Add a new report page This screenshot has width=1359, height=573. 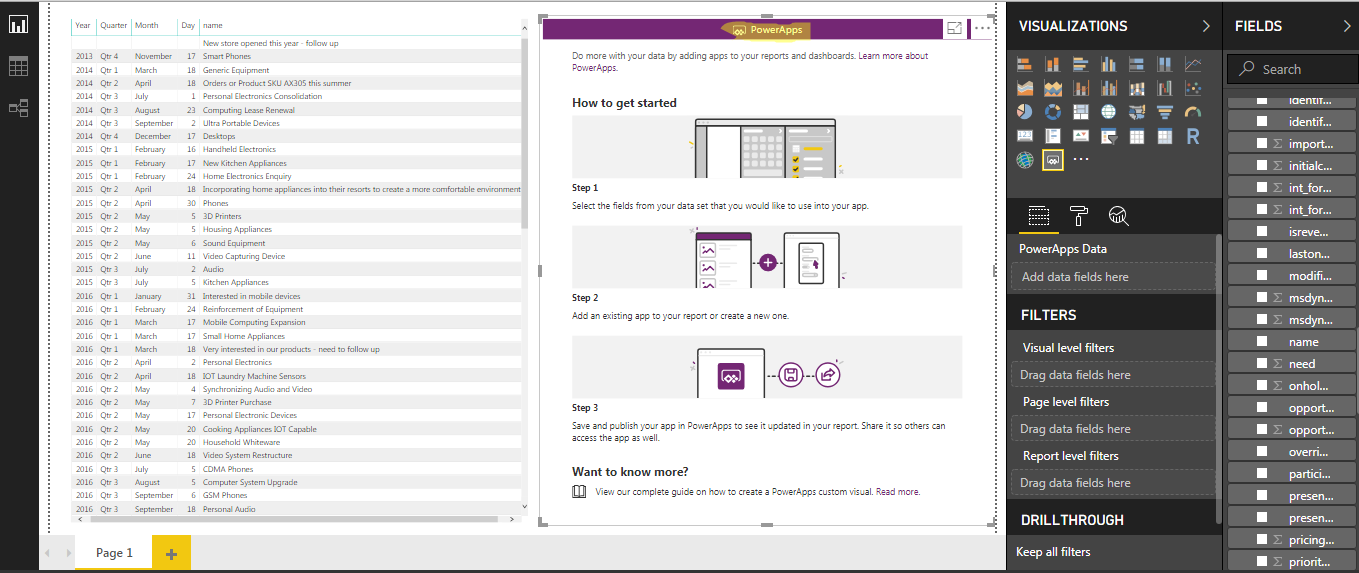pyautogui.click(x=171, y=553)
